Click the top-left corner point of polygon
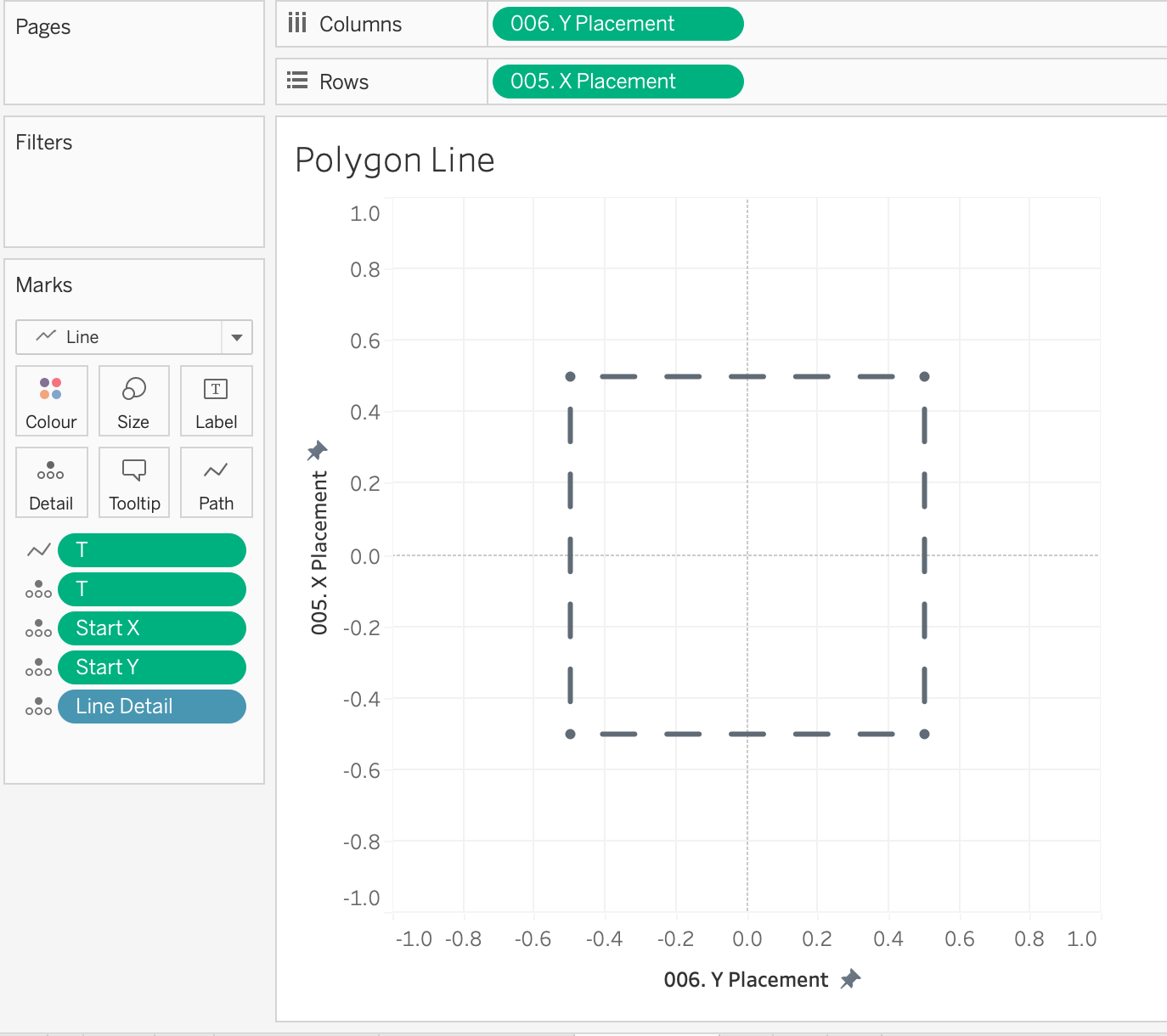1167x1036 pixels. click(571, 376)
